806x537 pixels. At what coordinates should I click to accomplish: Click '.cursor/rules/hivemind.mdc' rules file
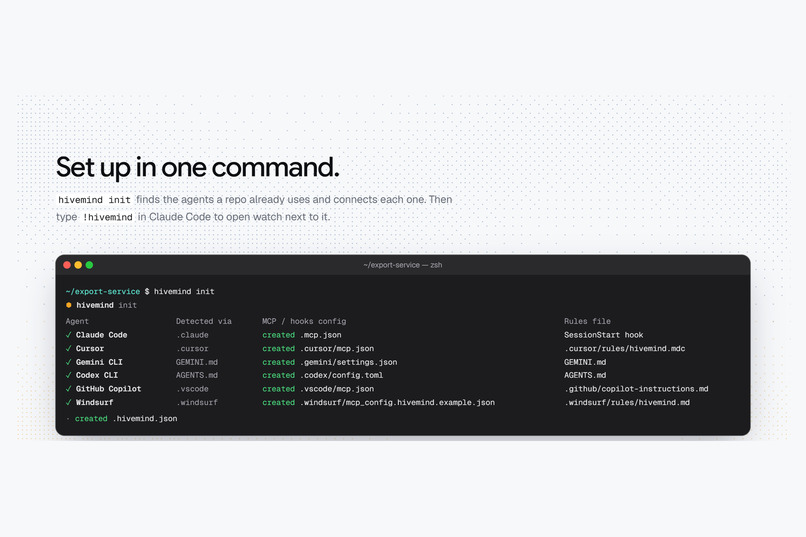[625, 348]
